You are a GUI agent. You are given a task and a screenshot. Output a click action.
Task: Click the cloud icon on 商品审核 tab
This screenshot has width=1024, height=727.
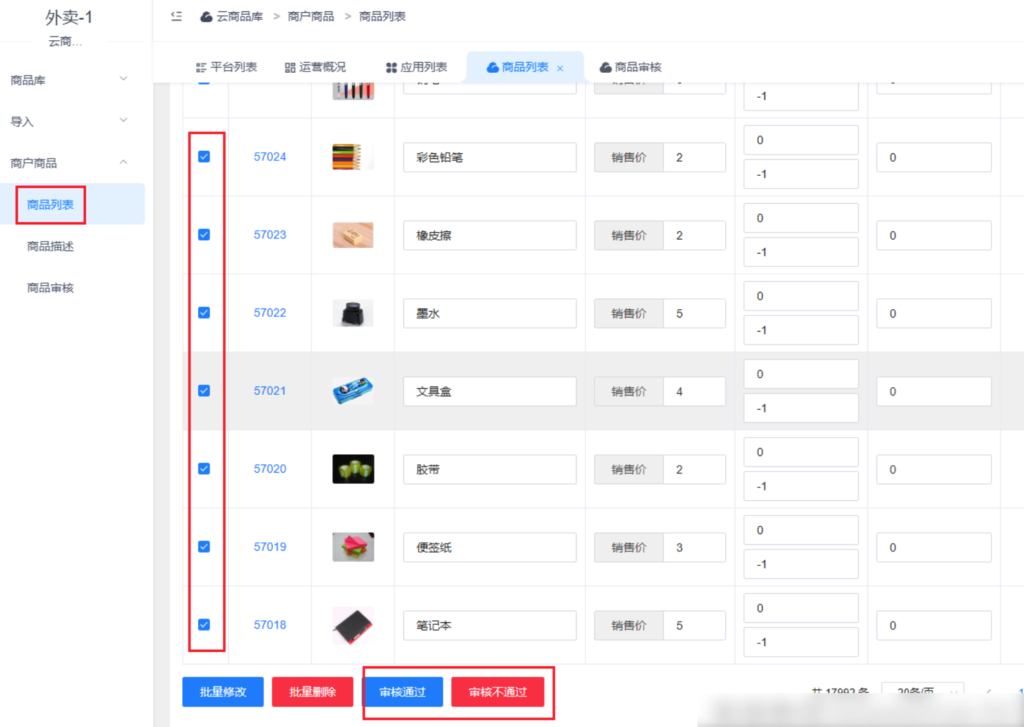tap(604, 67)
